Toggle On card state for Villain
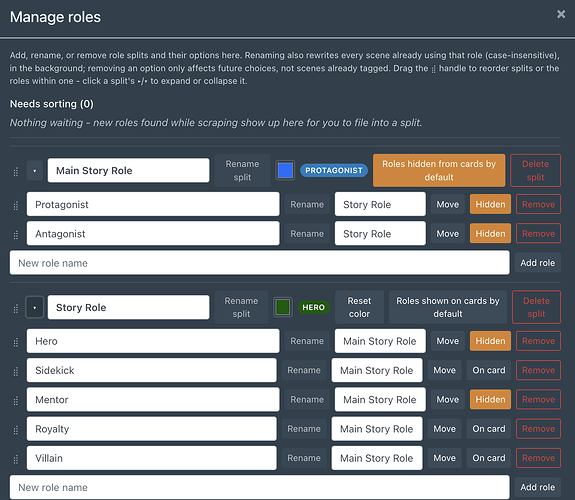This screenshot has width=575, height=500. tap(489, 458)
